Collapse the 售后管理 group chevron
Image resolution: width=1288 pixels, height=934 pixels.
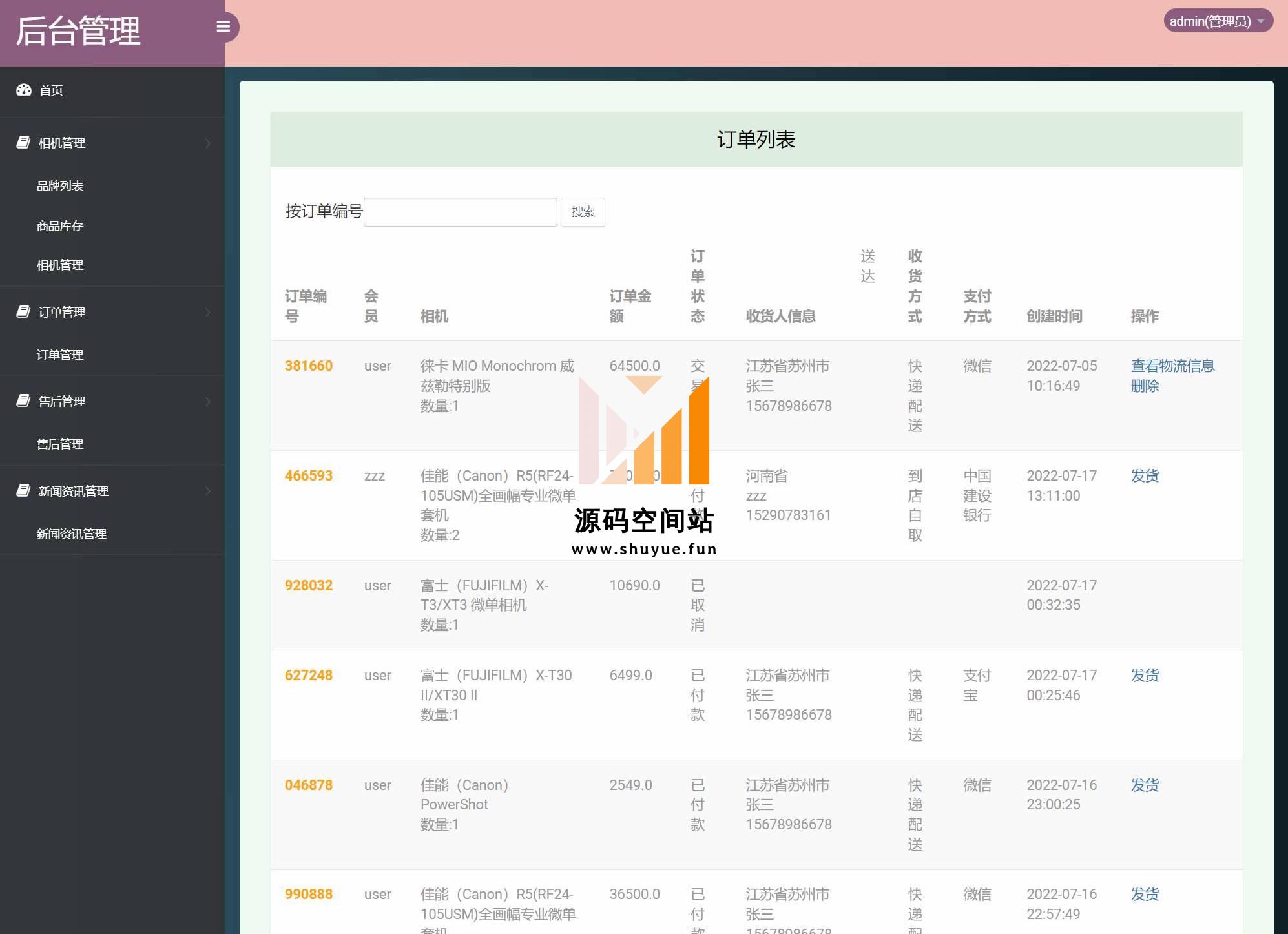click(208, 401)
